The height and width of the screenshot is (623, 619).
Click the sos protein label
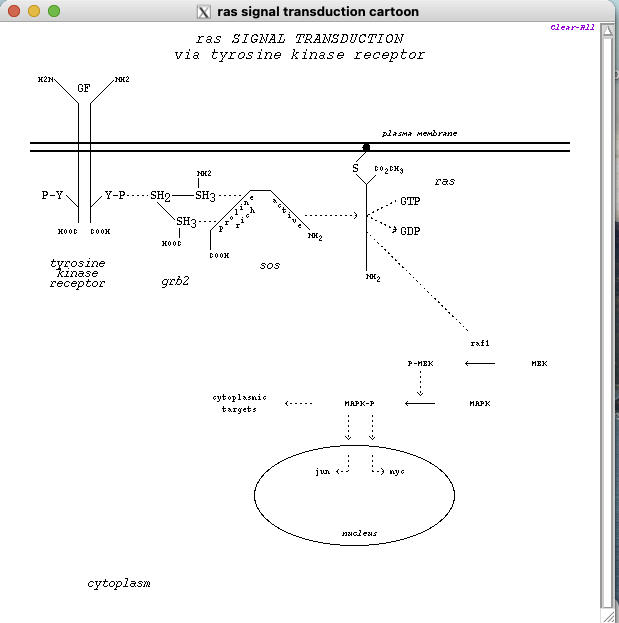[269, 266]
